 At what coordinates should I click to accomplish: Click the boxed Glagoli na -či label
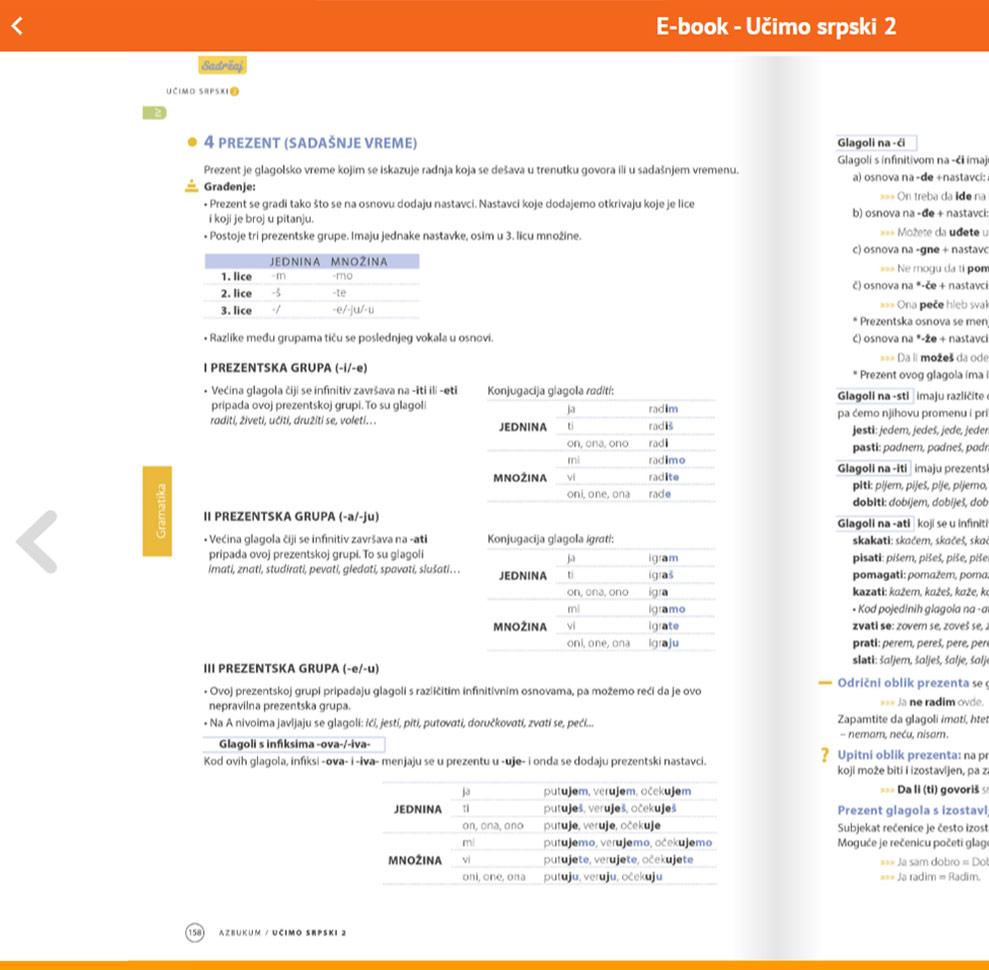click(x=875, y=143)
